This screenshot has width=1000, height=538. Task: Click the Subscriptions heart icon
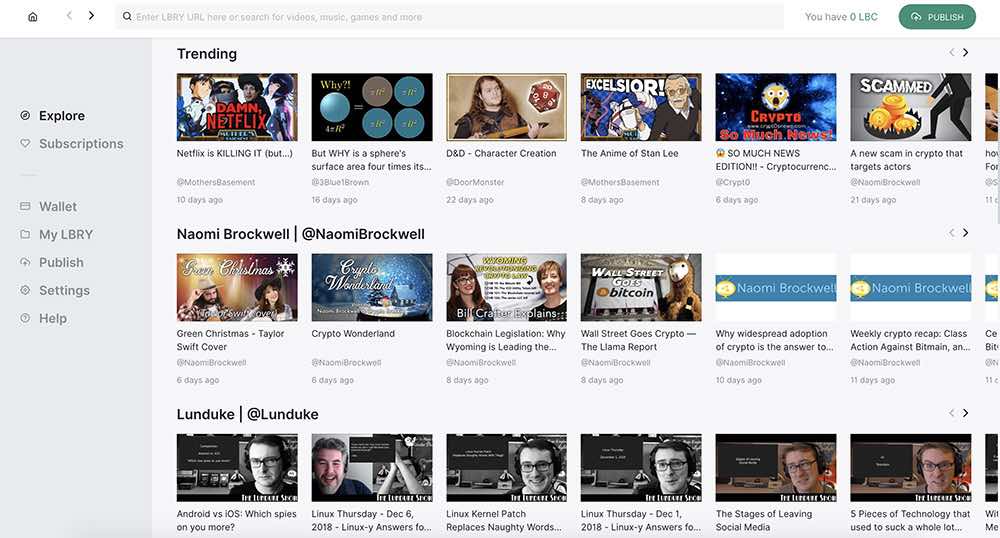click(25, 143)
